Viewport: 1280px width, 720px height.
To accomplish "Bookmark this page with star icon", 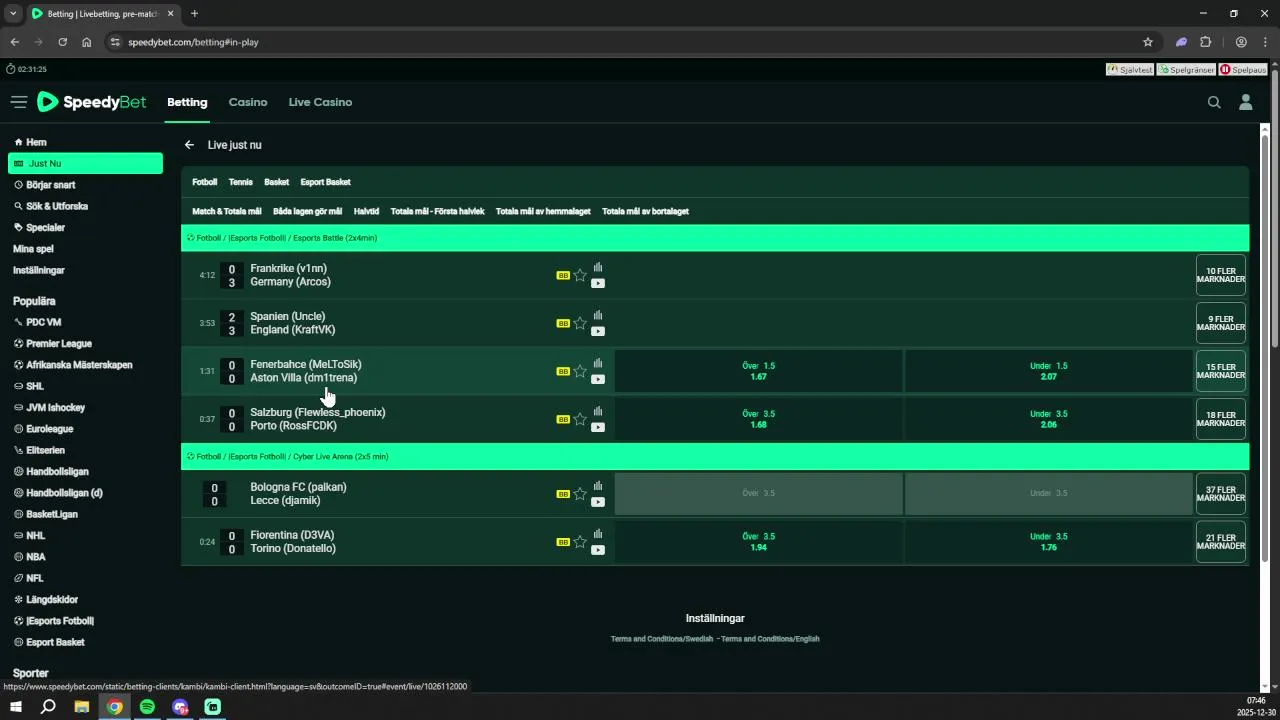I will click(1148, 42).
